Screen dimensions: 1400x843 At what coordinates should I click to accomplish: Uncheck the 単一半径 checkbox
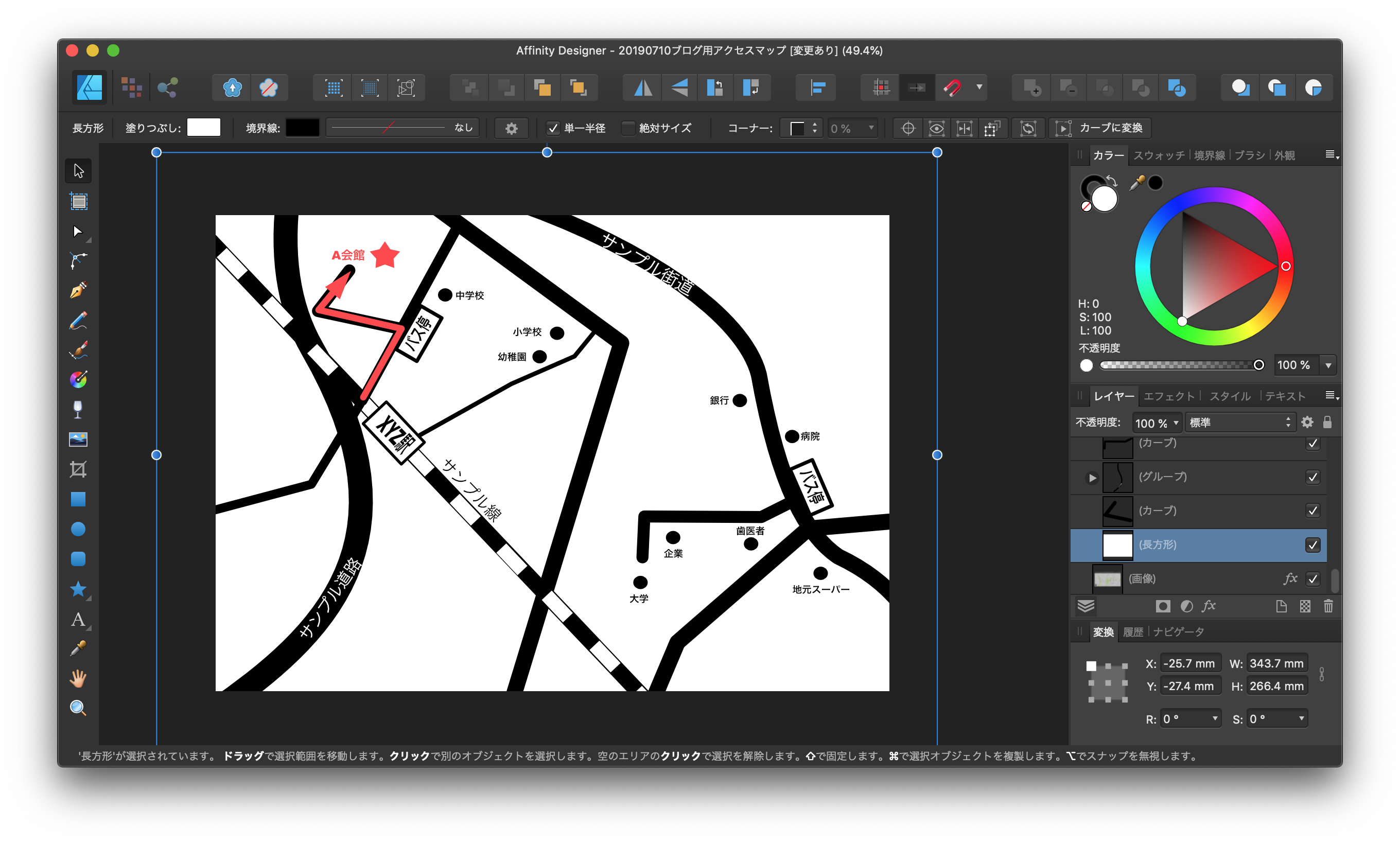tap(553, 128)
